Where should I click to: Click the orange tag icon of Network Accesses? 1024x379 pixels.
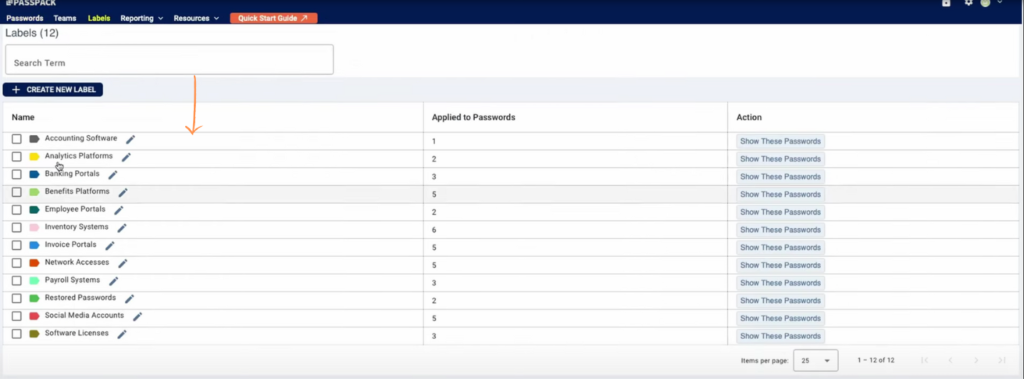[35, 263]
